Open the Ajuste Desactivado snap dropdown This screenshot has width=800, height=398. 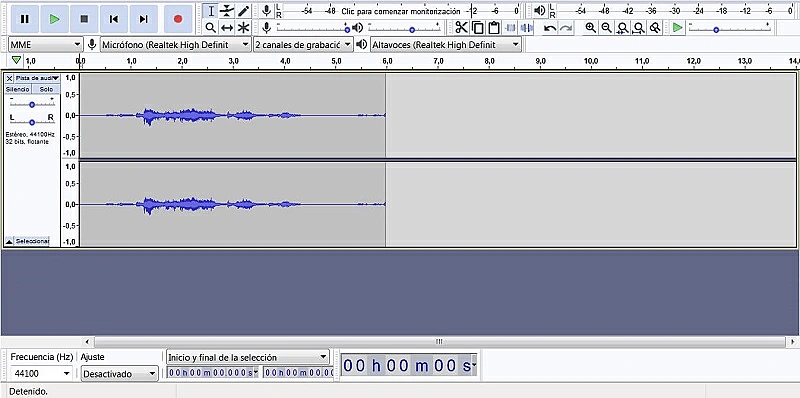point(120,374)
